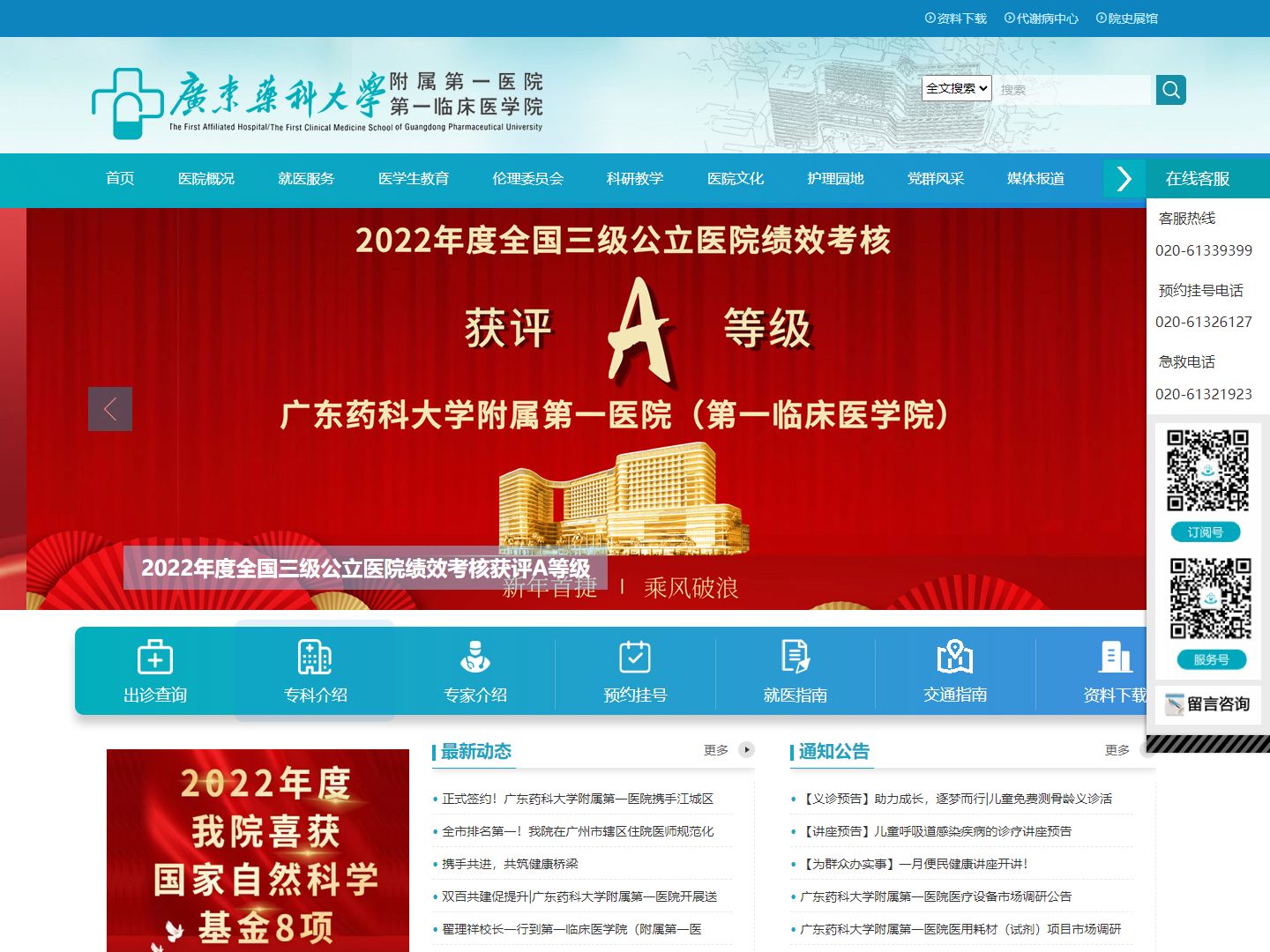Click 订阅号 QR code

[1208, 471]
